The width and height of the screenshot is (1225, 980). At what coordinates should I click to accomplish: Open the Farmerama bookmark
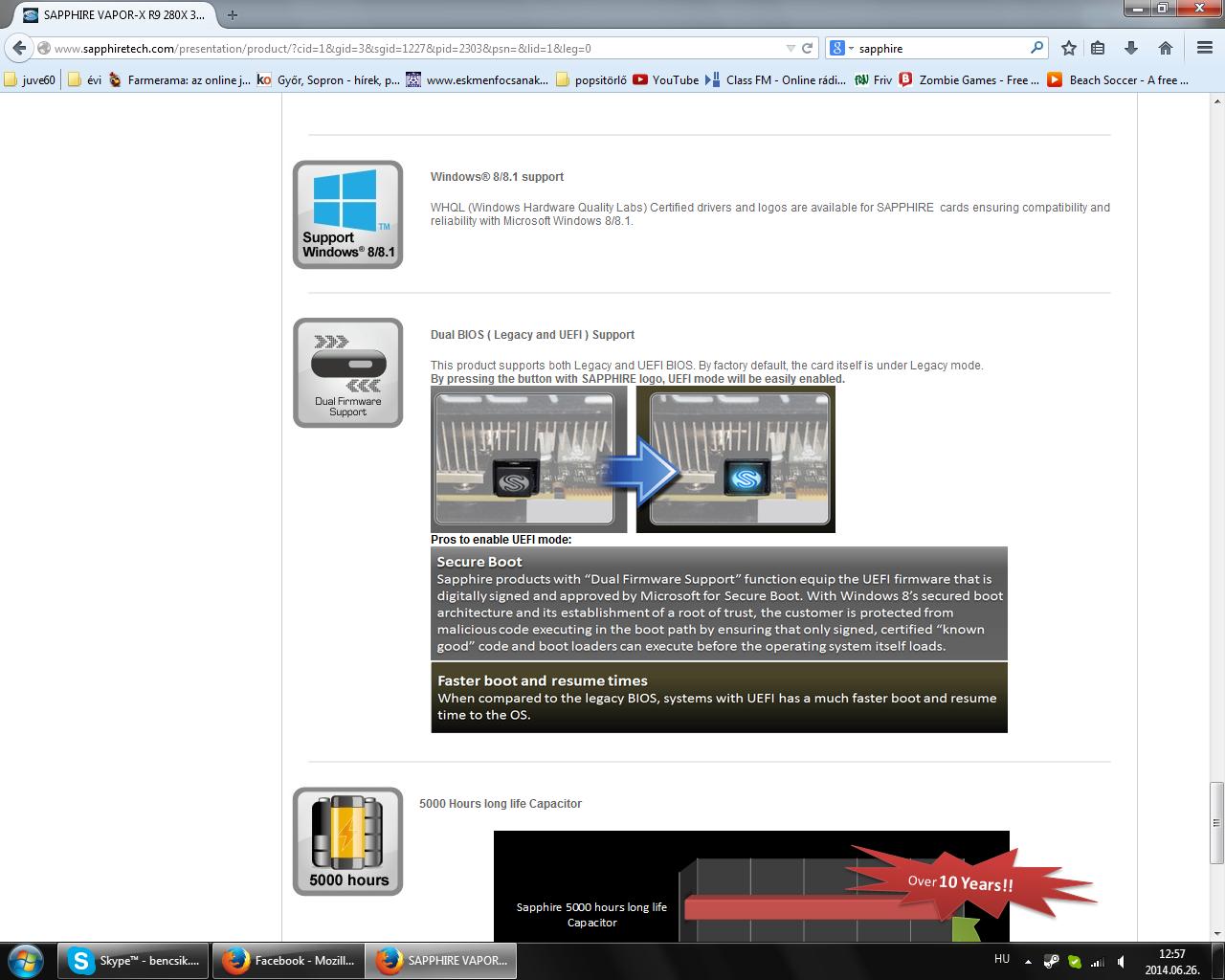179,80
